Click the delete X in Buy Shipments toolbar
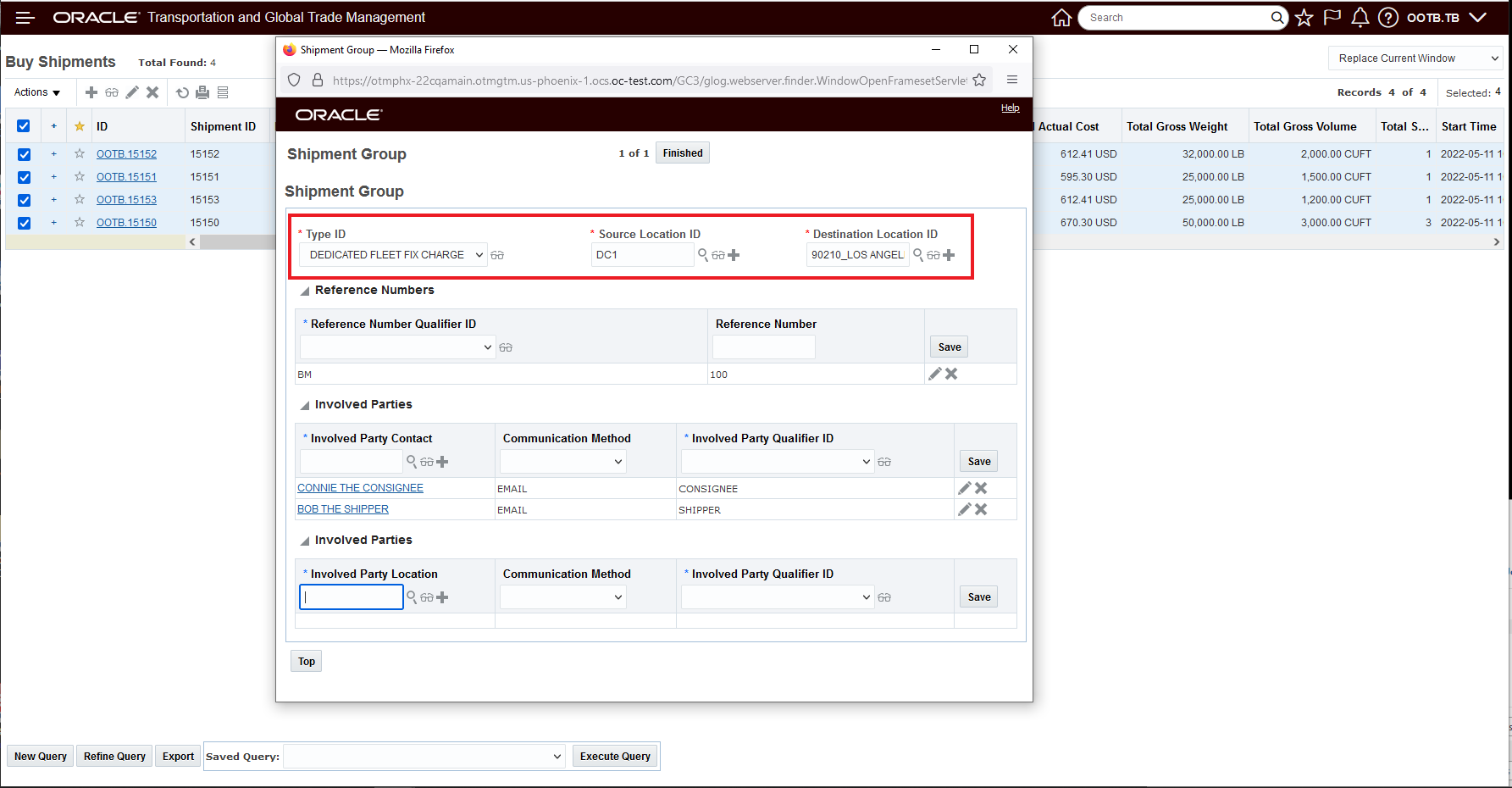 152,92
